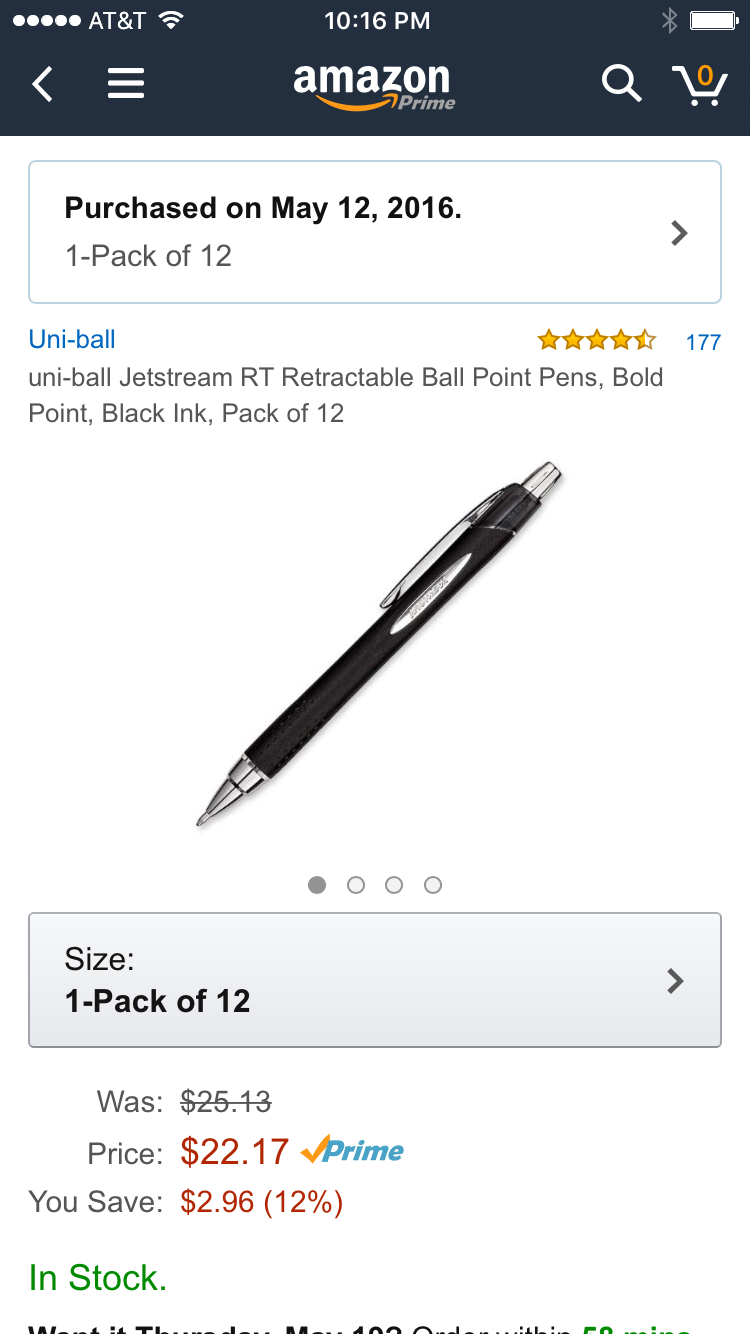The height and width of the screenshot is (1334, 750).
Task: Select the first image page dot
Action: pyautogui.click(x=317, y=885)
